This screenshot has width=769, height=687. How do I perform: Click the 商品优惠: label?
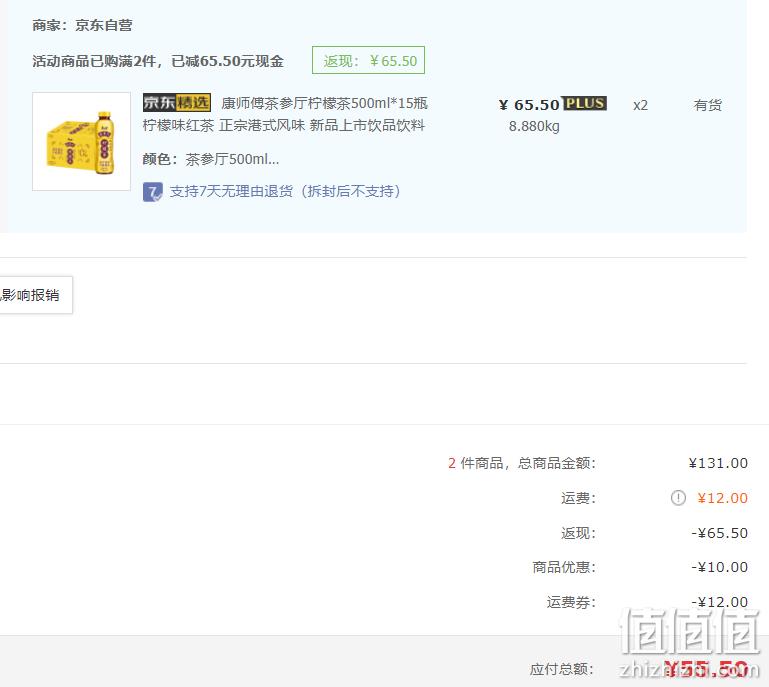[564, 567]
